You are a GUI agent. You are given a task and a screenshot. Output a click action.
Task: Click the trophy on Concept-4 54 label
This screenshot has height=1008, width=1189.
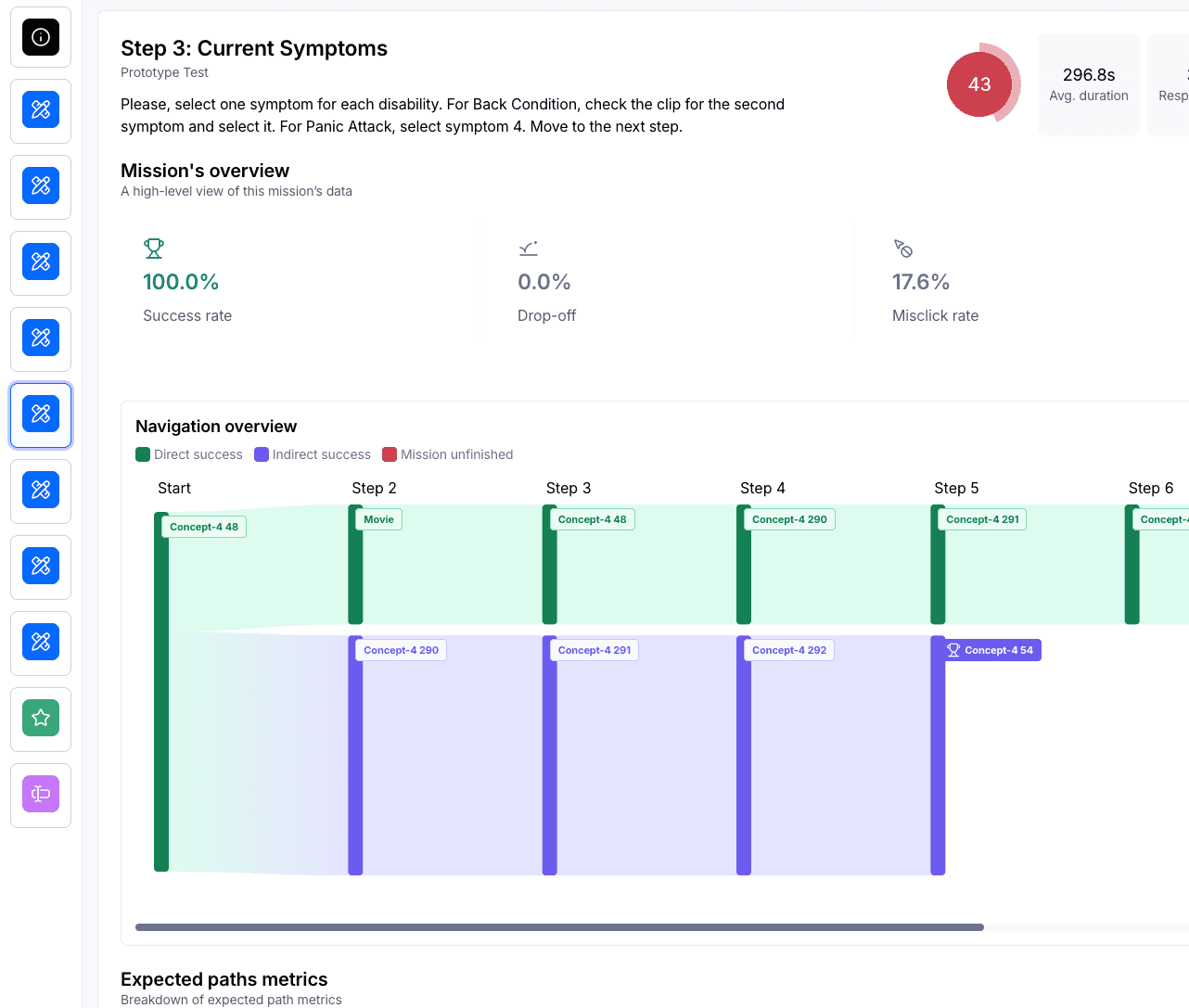953,650
